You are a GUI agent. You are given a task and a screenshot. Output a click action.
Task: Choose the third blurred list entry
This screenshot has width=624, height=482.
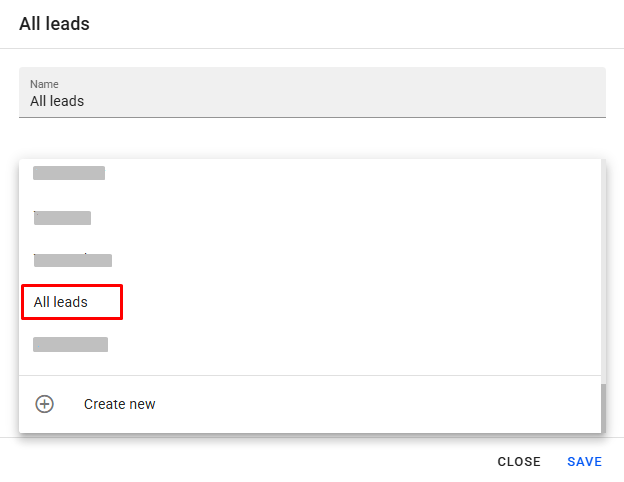pyautogui.click(x=72, y=261)
